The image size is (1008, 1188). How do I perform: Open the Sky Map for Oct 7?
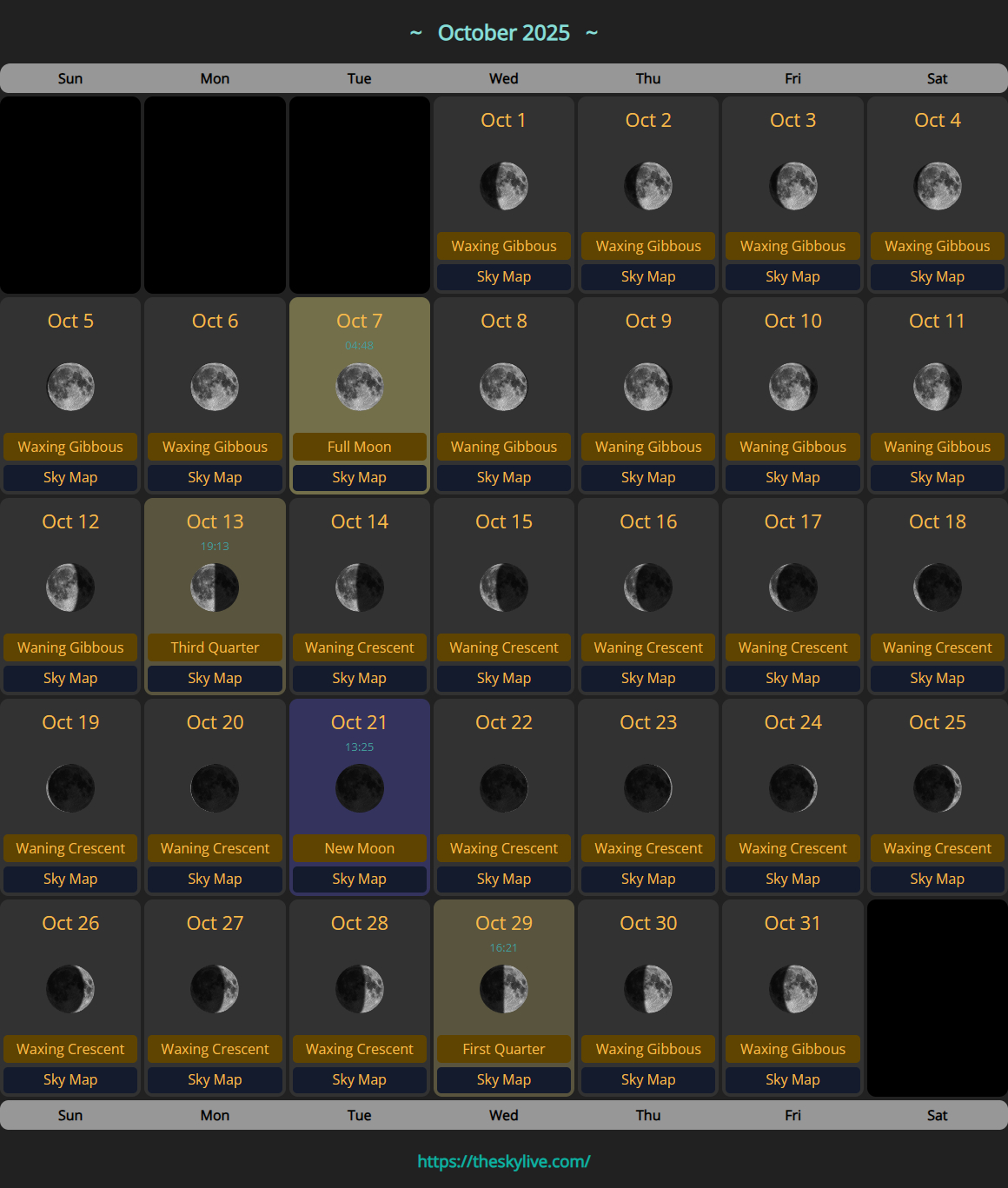359,477
